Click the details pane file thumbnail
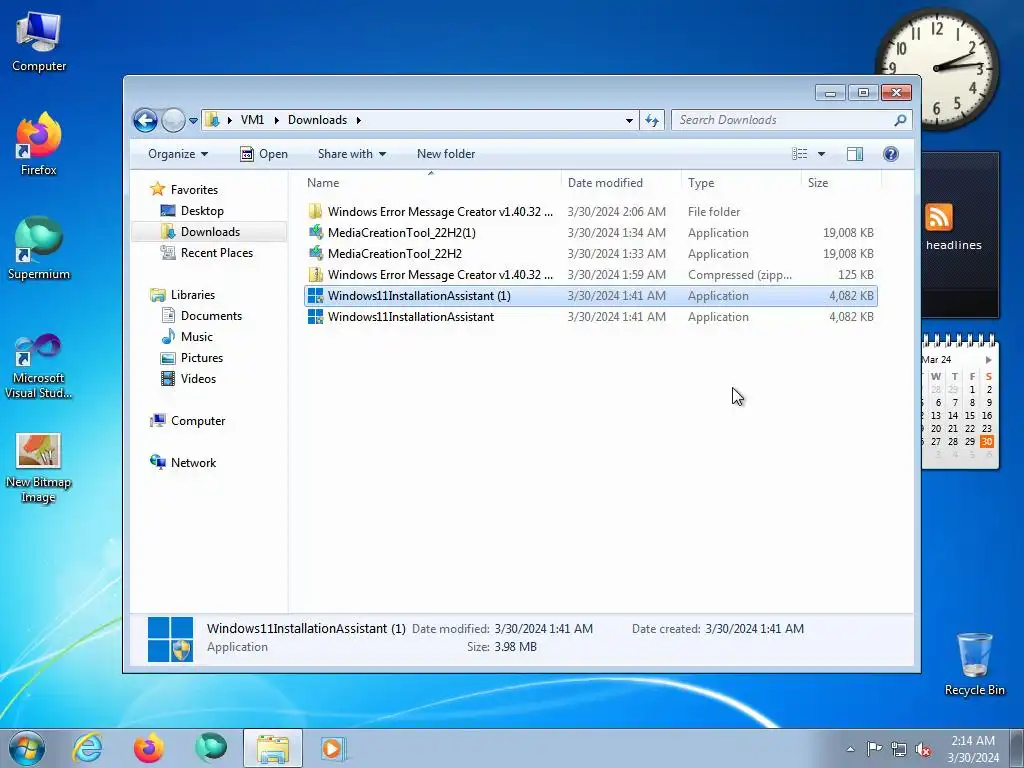Viewport: 1024px width, 768px height. tap(170, 639)
